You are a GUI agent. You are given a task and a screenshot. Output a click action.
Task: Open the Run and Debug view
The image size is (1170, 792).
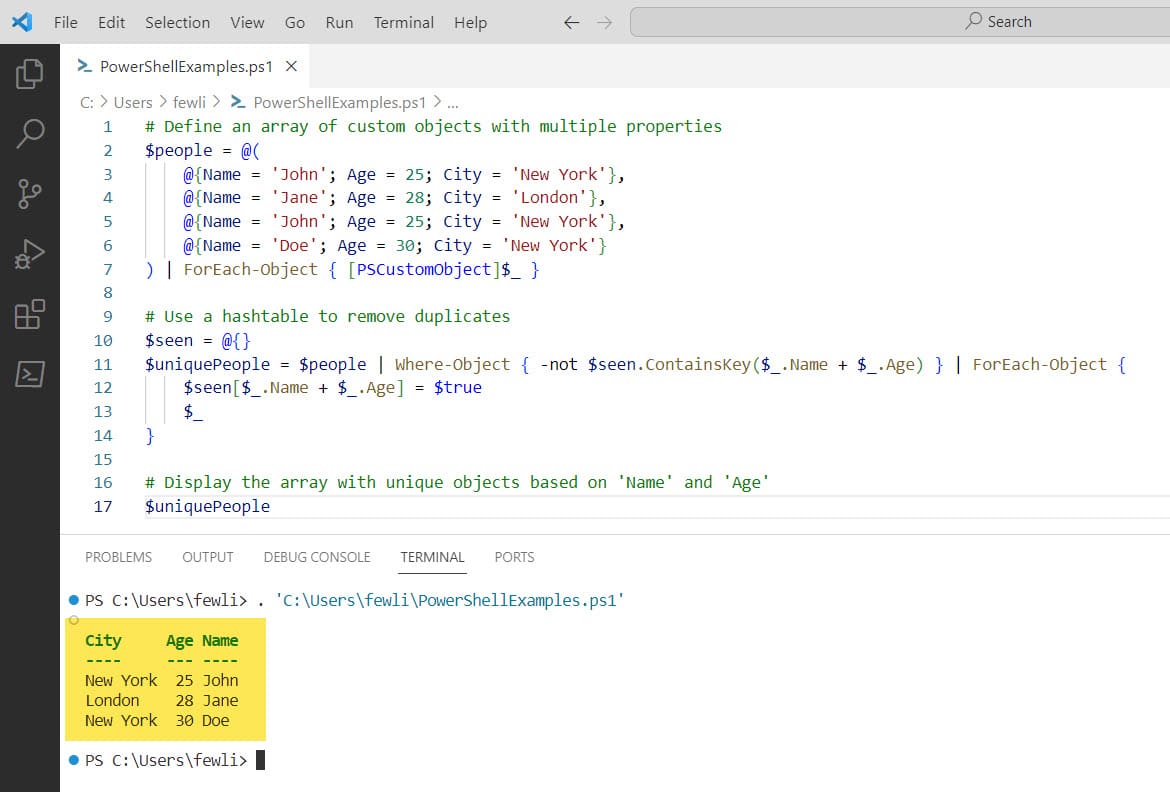[30, 254]
